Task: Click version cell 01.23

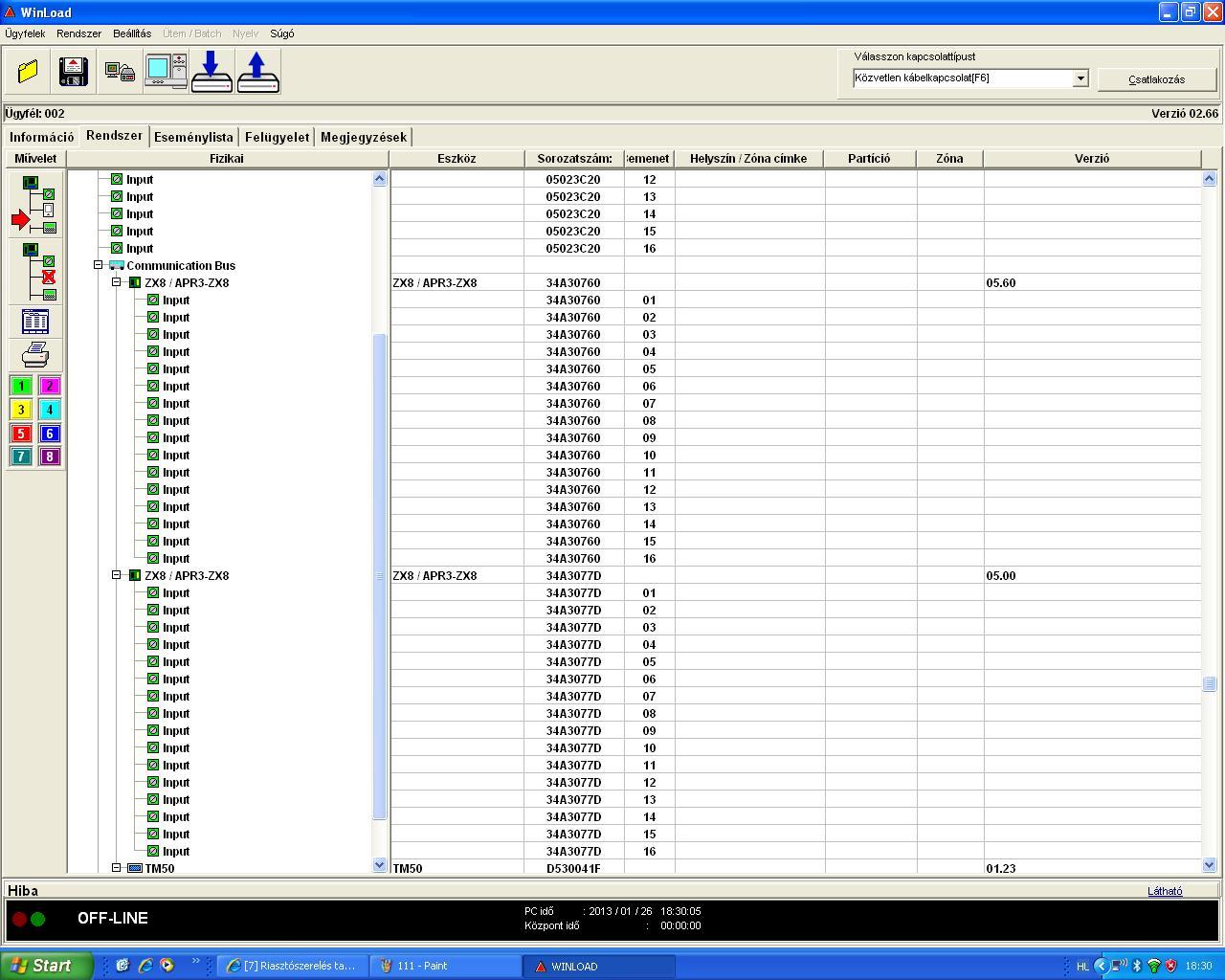Action: (x=1092, y=868)
